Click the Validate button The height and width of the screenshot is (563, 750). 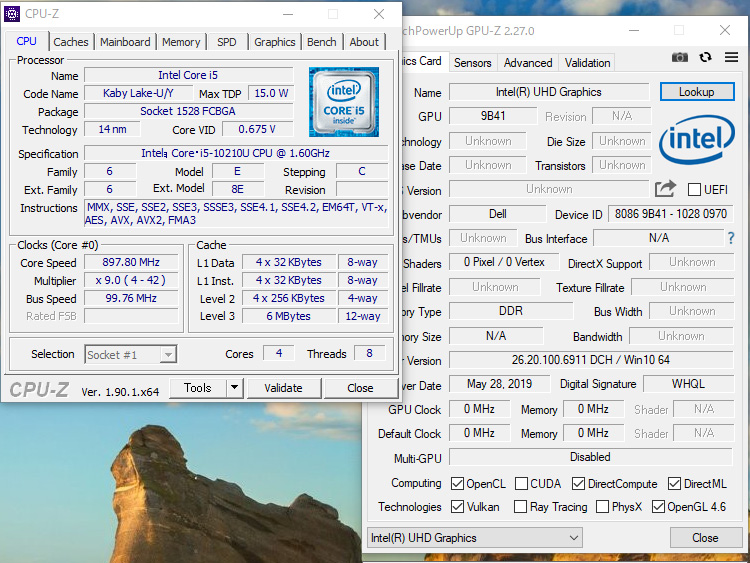(x=283, y=388)
